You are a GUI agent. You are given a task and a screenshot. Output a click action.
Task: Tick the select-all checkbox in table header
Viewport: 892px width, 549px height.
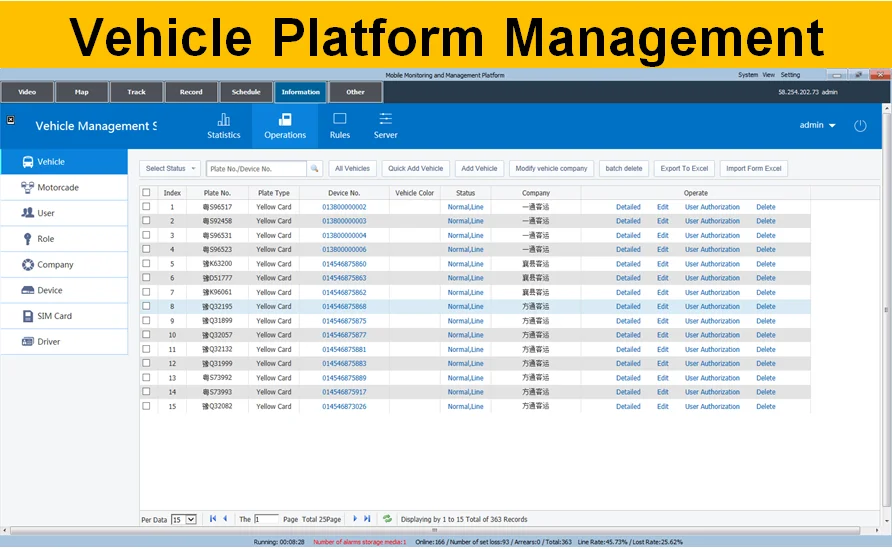click(146, 193)
